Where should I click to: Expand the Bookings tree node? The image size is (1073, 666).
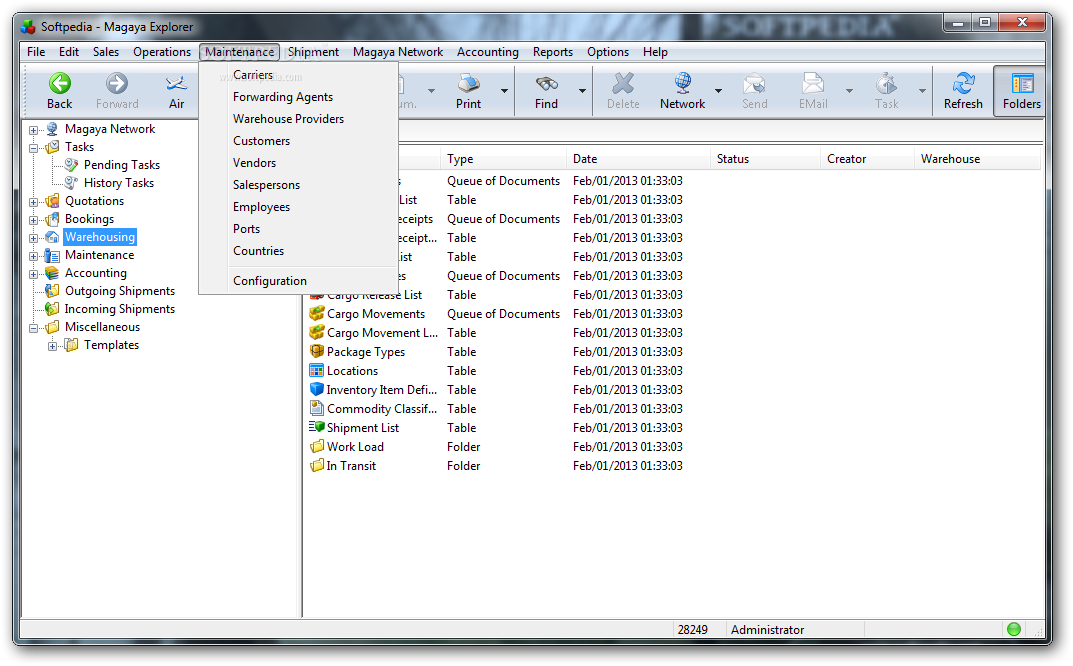[33, 220]
